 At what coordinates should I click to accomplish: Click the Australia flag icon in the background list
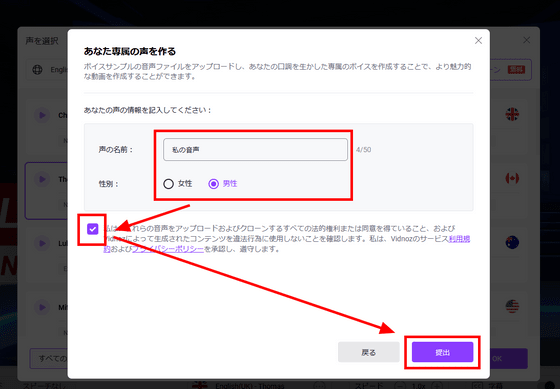pyautogui.click(x=512, y=243)
